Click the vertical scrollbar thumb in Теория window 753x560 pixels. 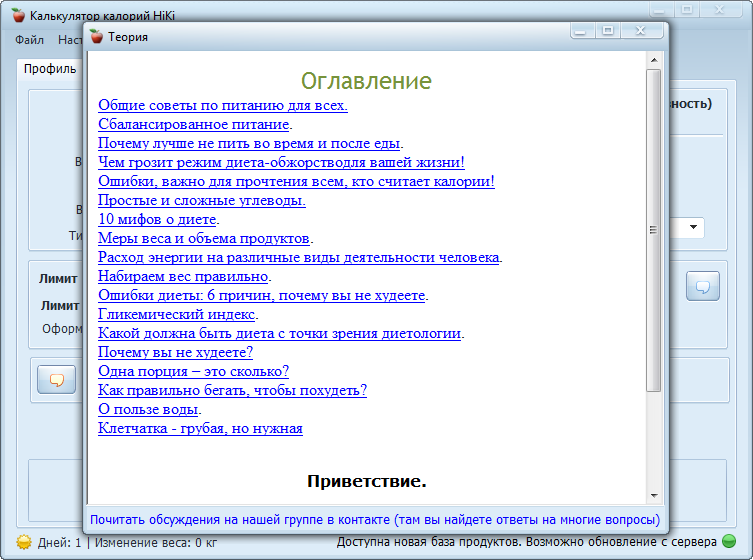[654, 231]
